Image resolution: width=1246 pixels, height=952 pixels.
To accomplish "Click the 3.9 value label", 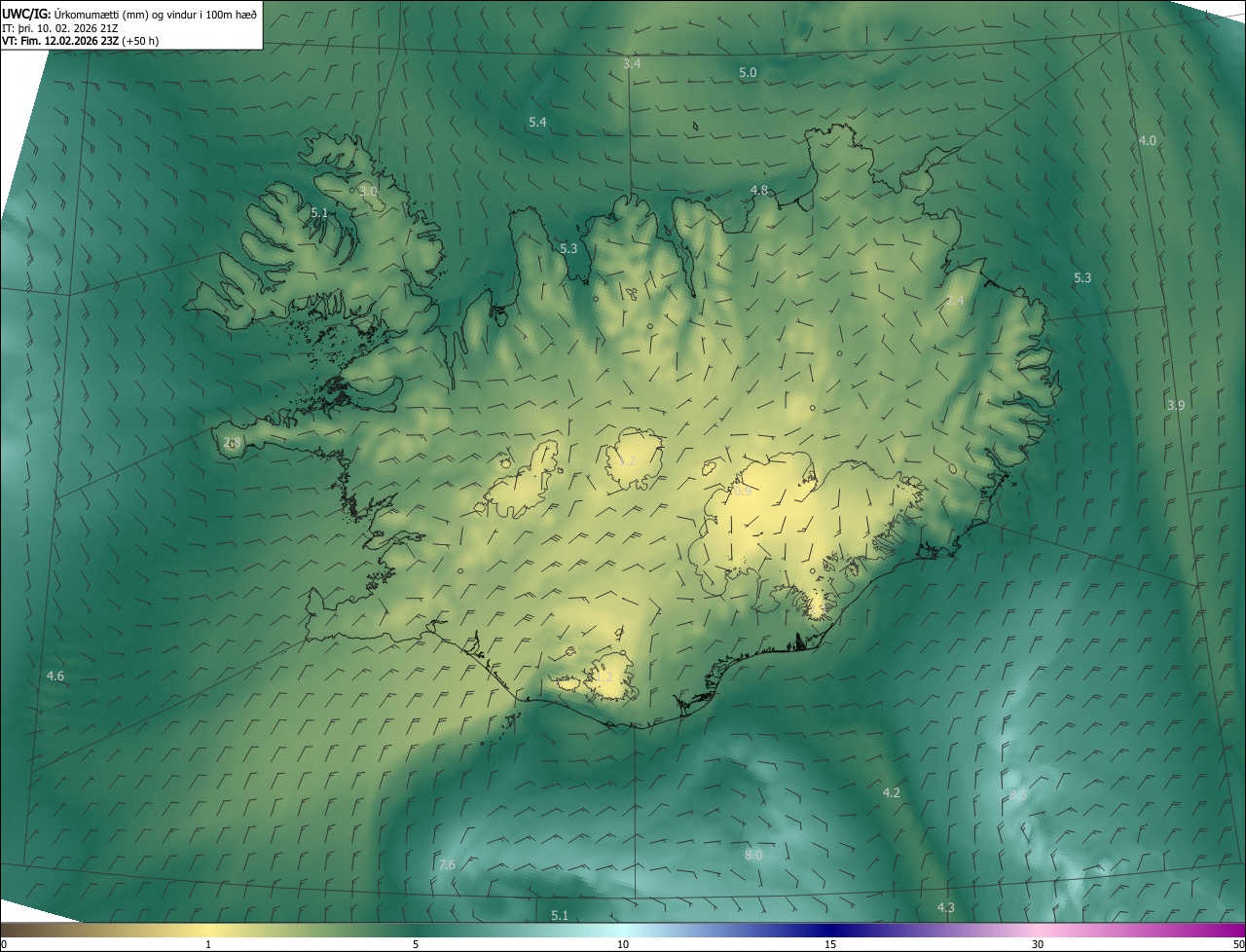I will click(1176, 405).
